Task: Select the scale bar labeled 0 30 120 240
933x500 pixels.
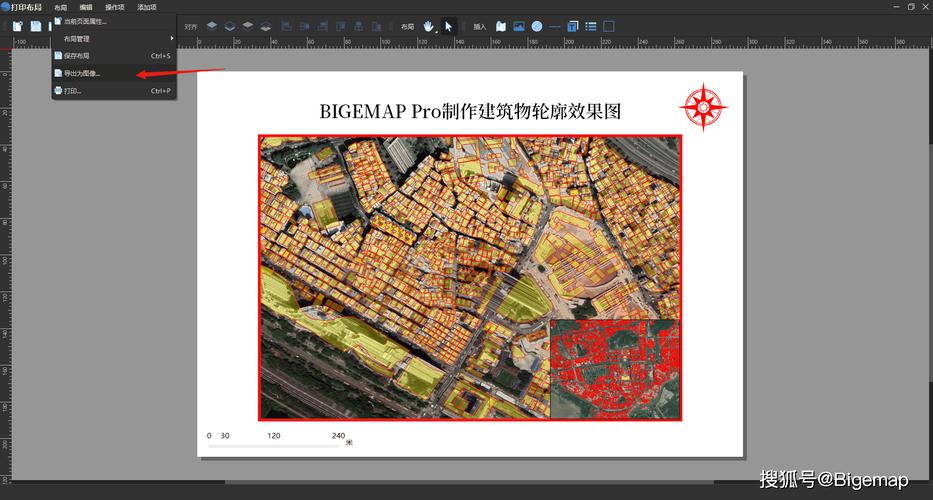Action: 280,440
